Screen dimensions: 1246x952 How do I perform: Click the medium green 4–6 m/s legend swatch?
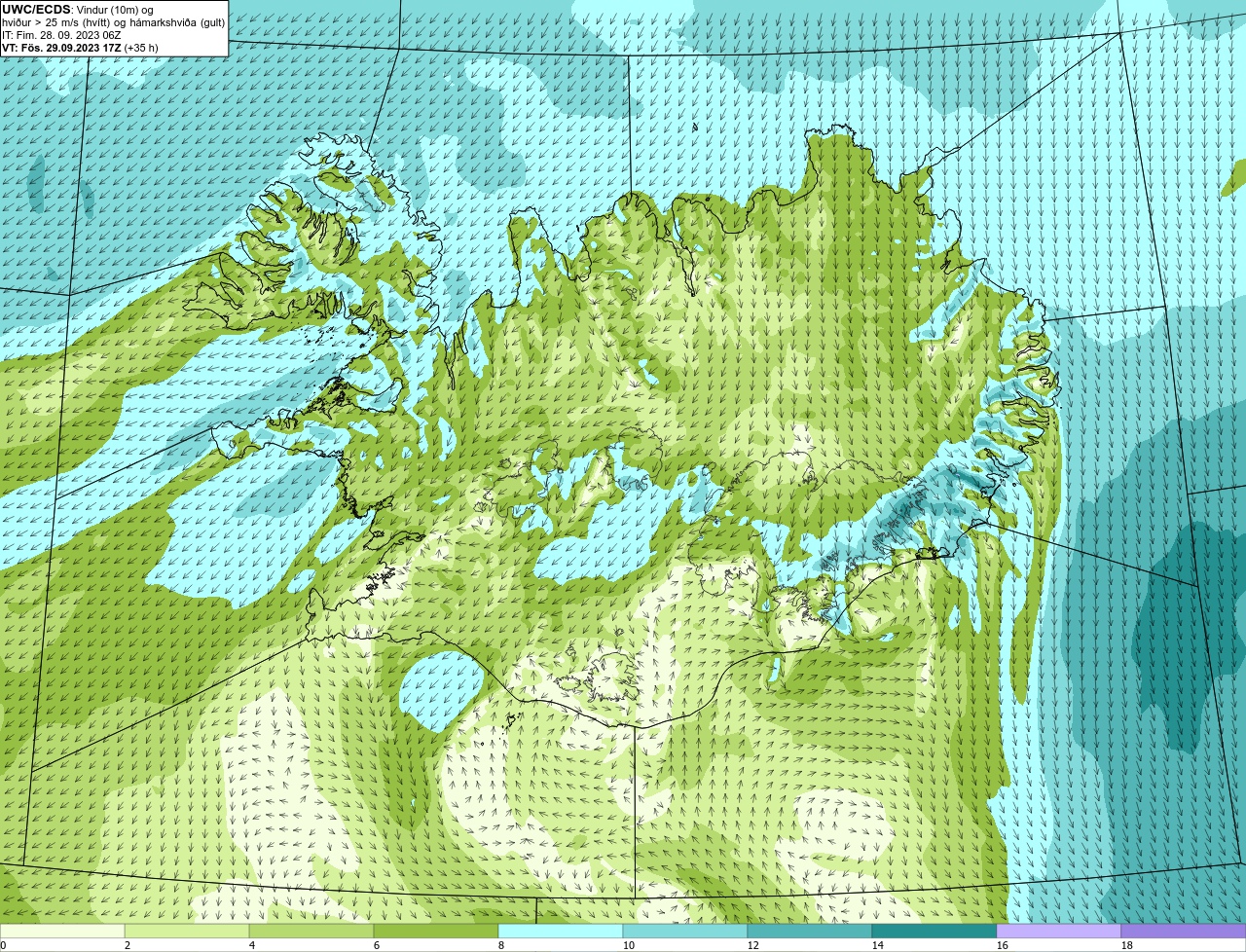(311, 931)
